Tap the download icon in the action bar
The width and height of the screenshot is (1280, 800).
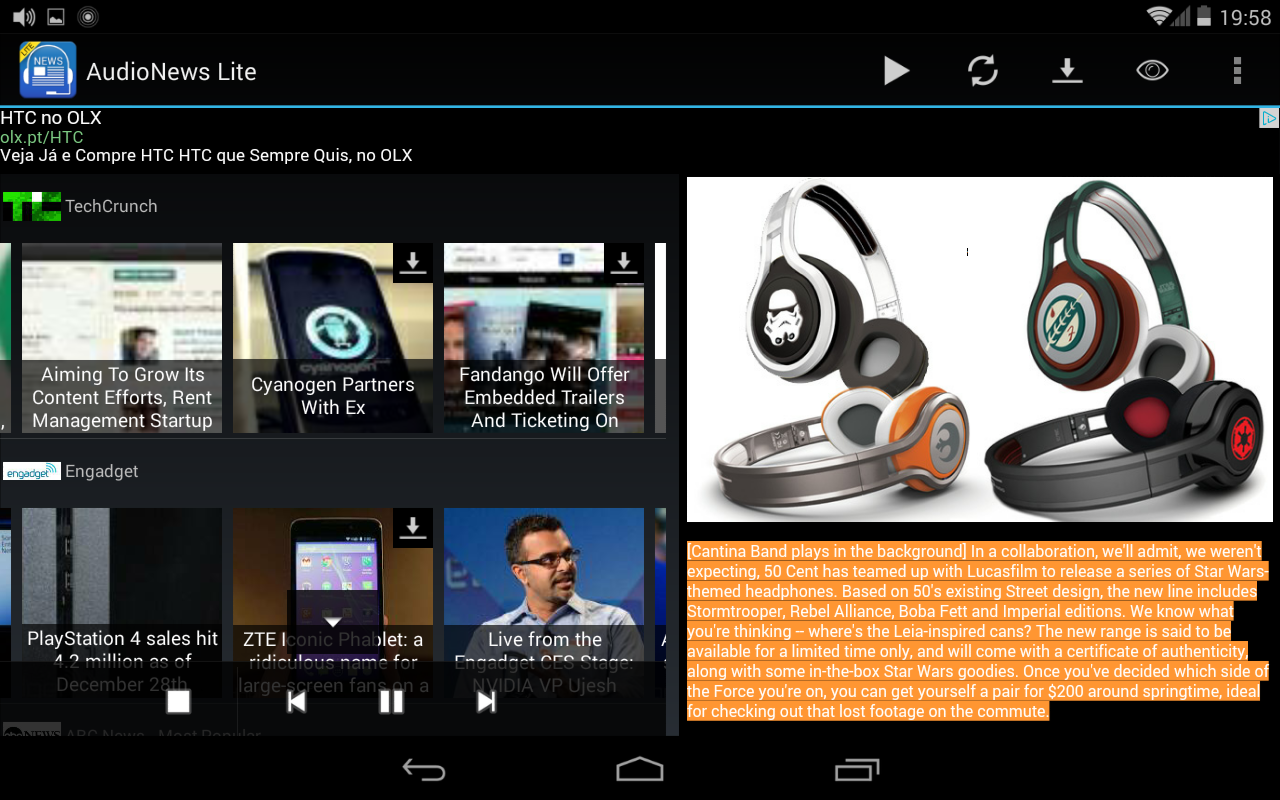(x=1067, y=71)
